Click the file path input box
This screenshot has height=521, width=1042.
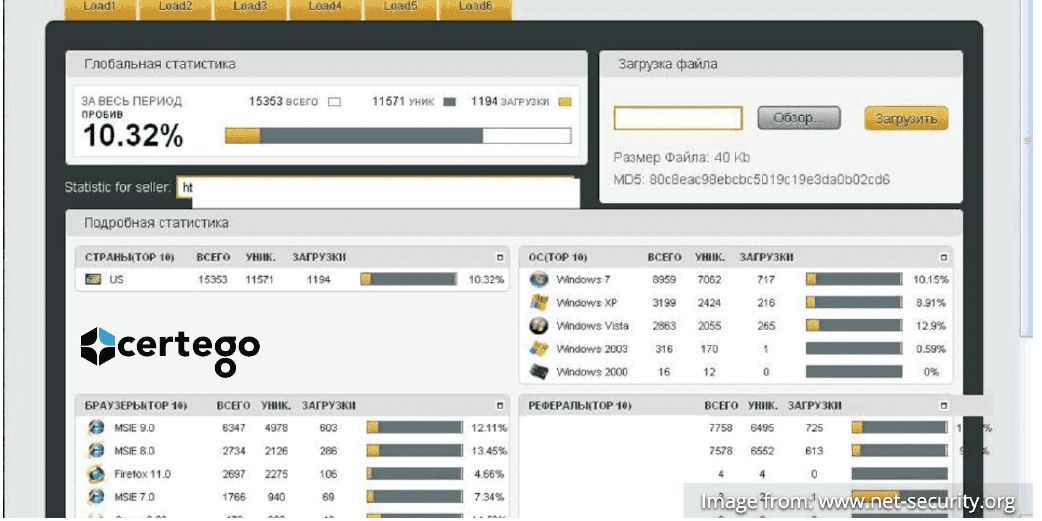(x=677, y=119)
